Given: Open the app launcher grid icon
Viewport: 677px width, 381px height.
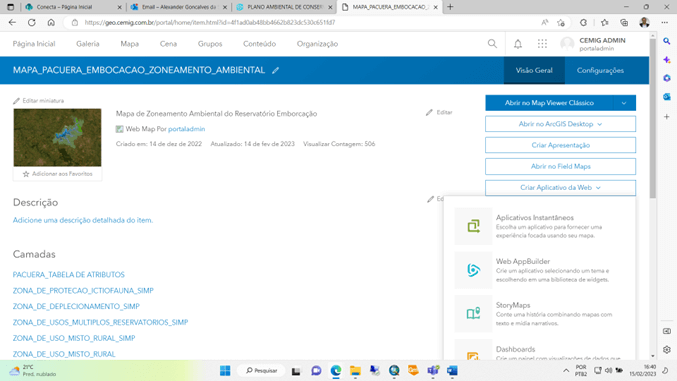Looking at the screenshot, I should tap(542, 44).
